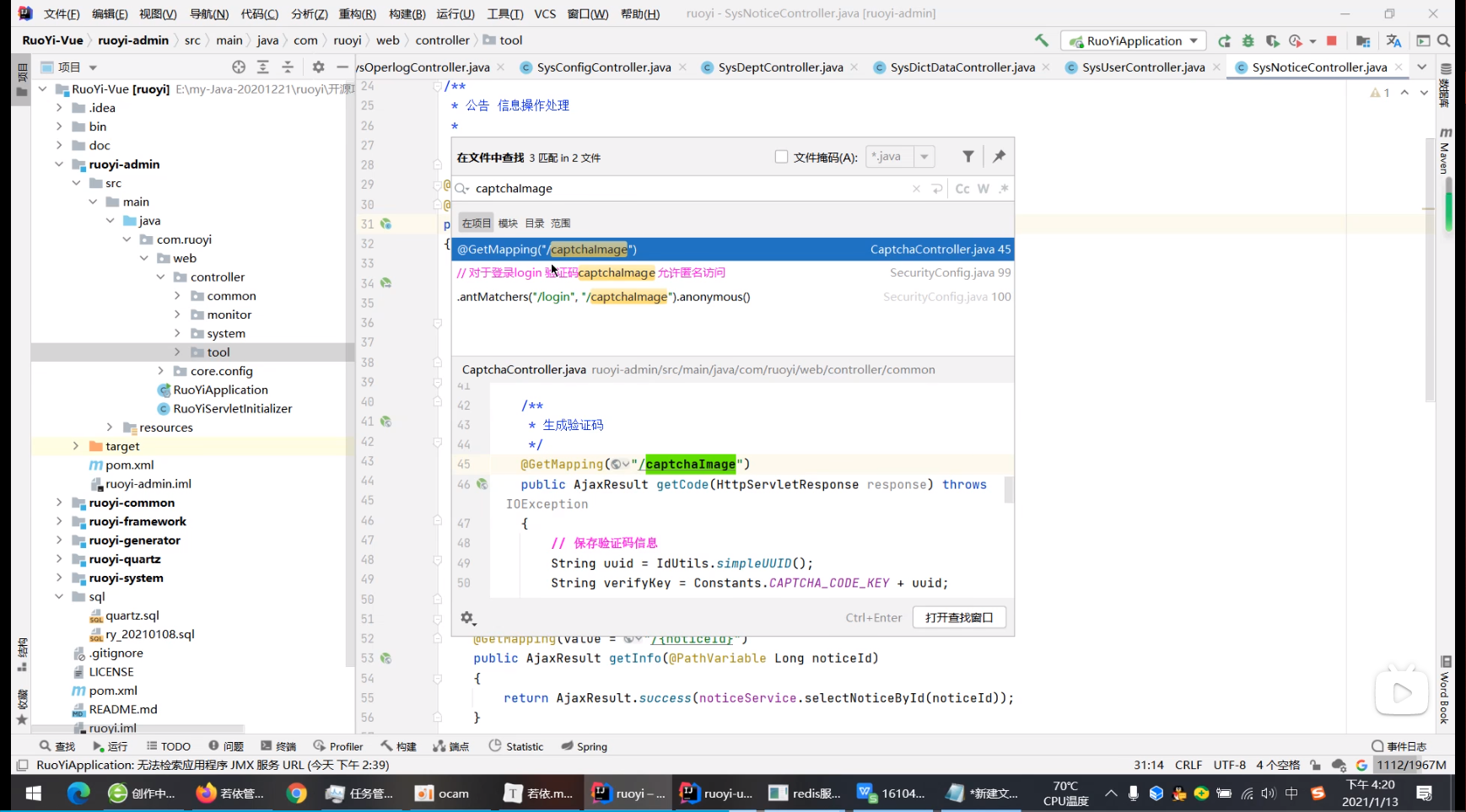Collapse the ruoyi-admin module
The image size is (1466, 812).
[59, 164]
